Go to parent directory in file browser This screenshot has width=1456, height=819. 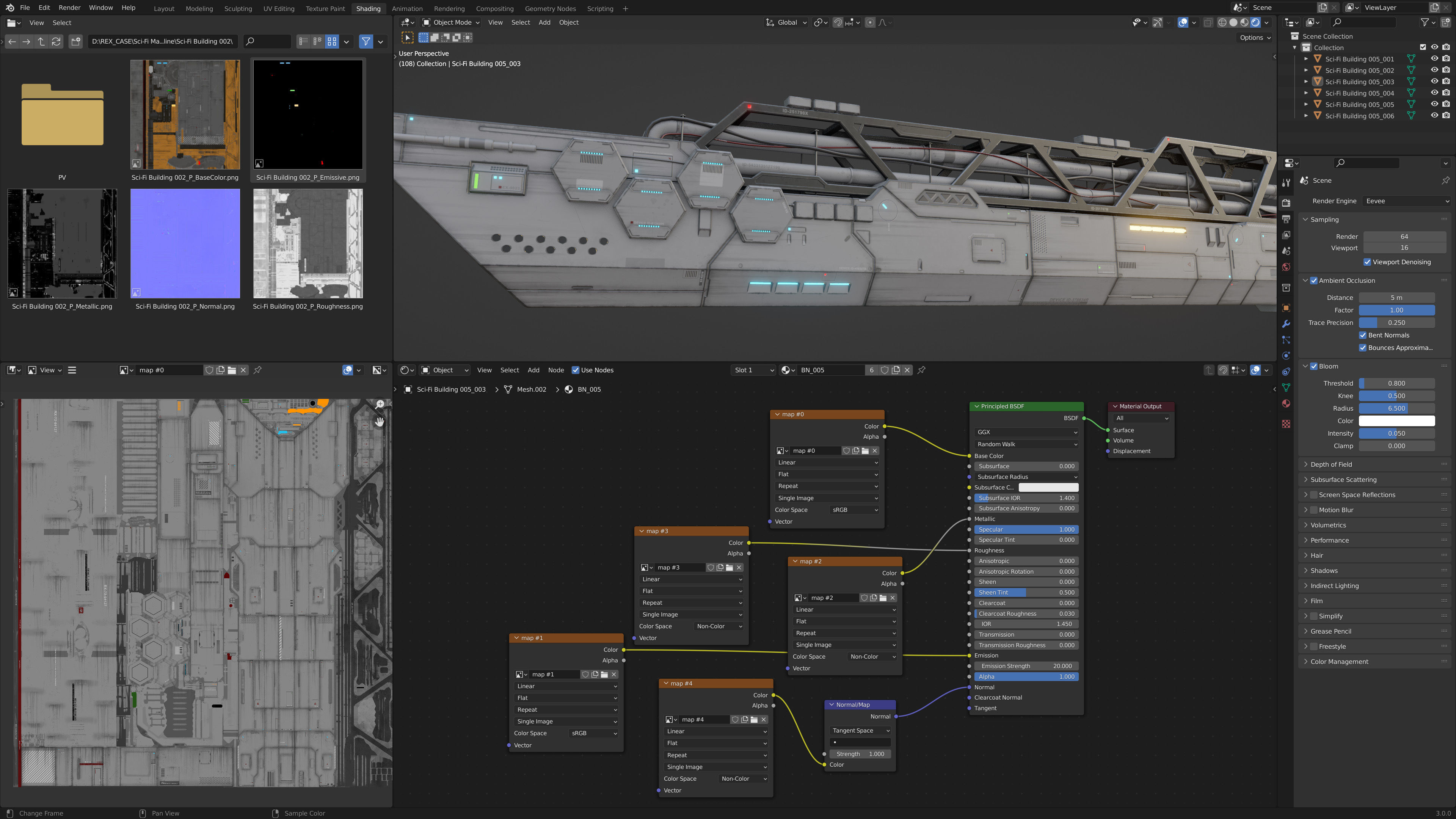[41, 41]
